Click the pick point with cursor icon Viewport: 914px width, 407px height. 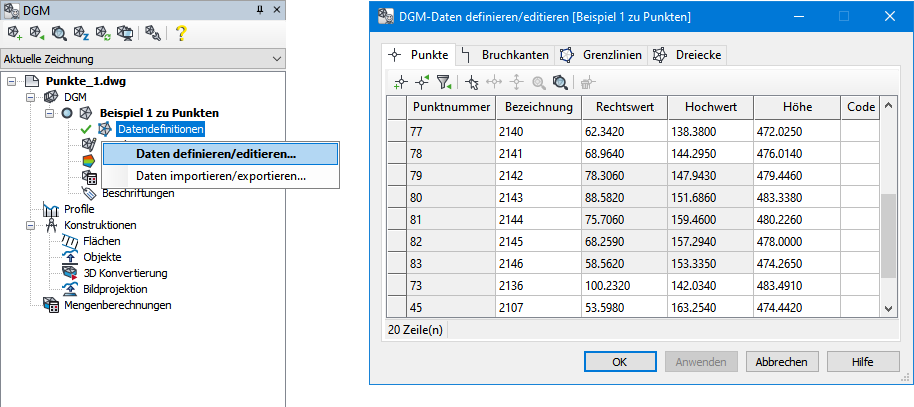(472, 83)
